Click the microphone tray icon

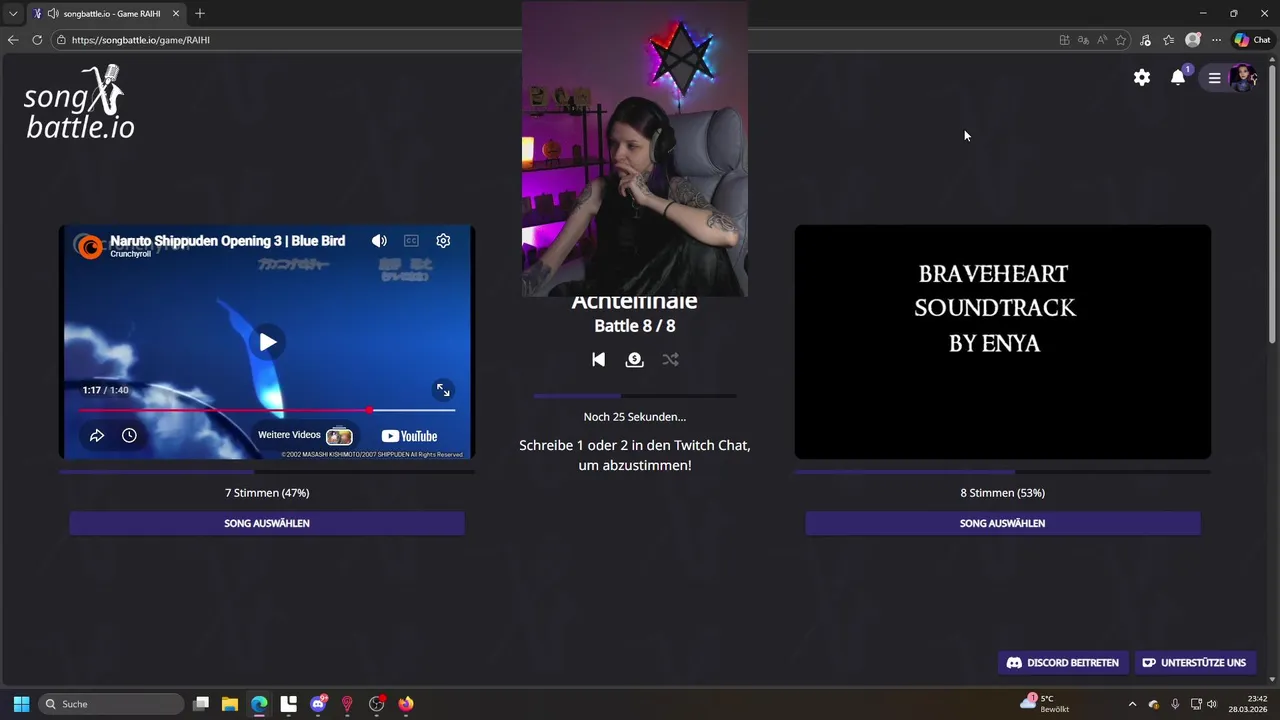(1175, 704)
